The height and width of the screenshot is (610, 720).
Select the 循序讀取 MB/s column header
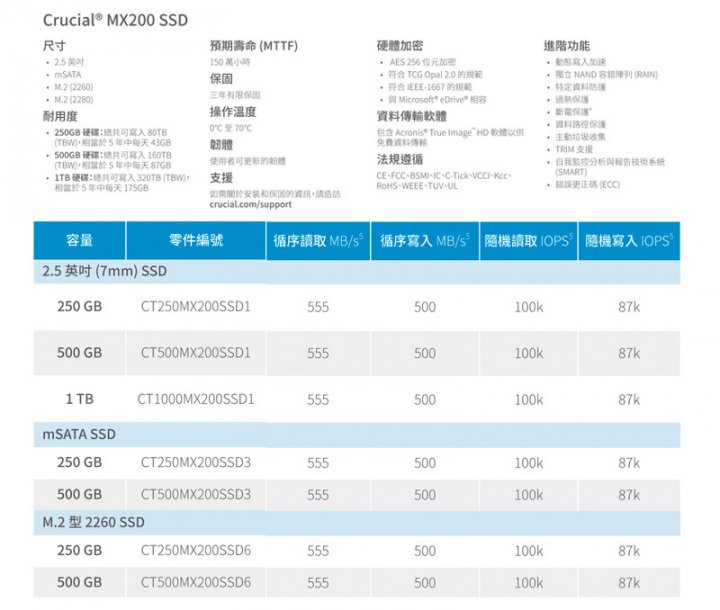tap(318, 240)
